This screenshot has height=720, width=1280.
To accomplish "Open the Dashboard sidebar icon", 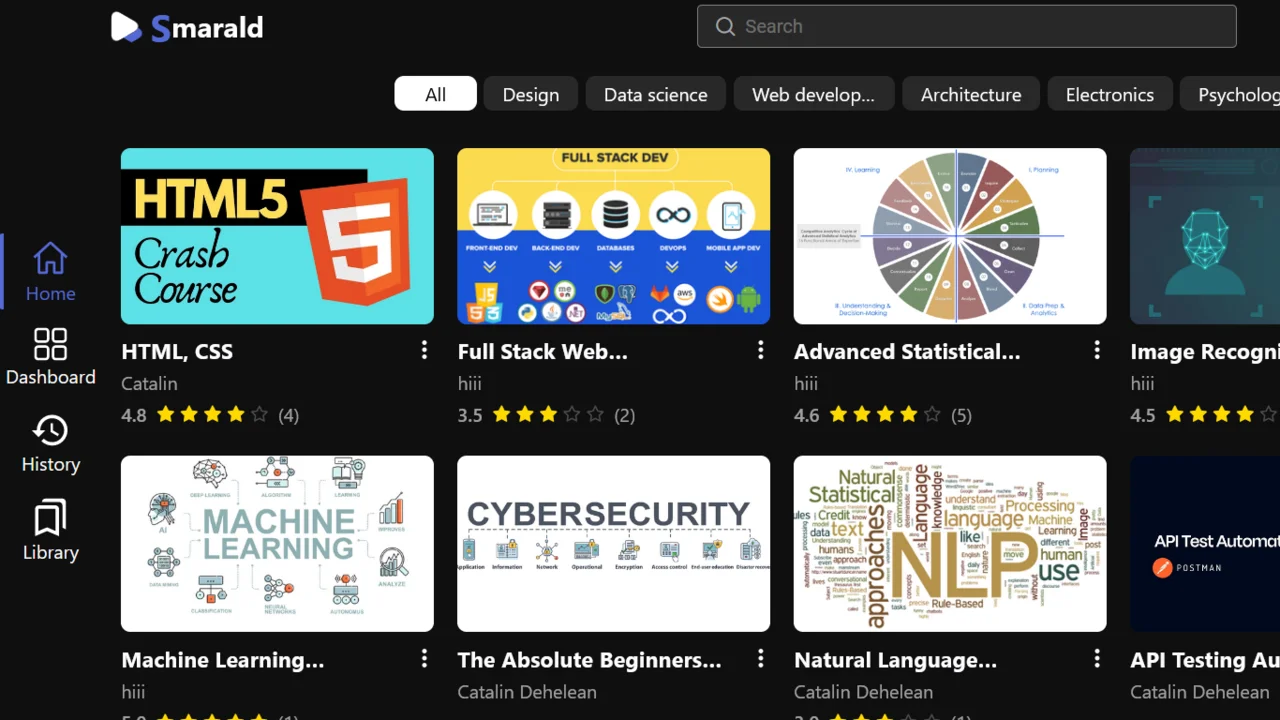I will (x=50, y=344).
